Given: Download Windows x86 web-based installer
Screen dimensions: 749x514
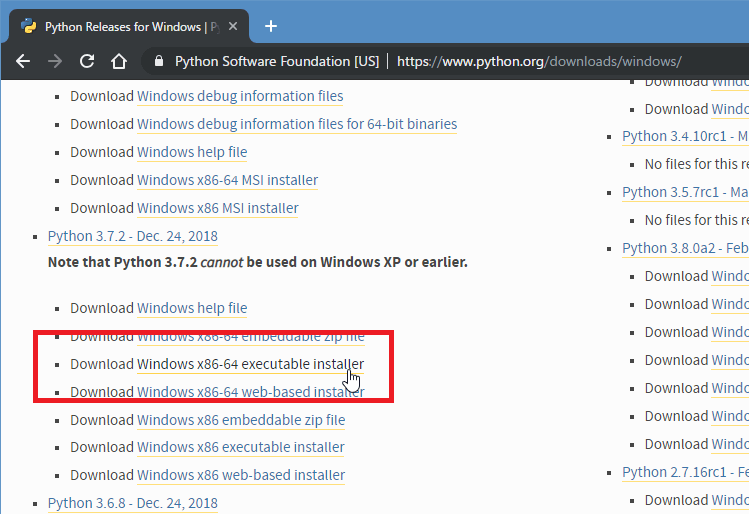Looking at the screenshot, I should point(240,475).
